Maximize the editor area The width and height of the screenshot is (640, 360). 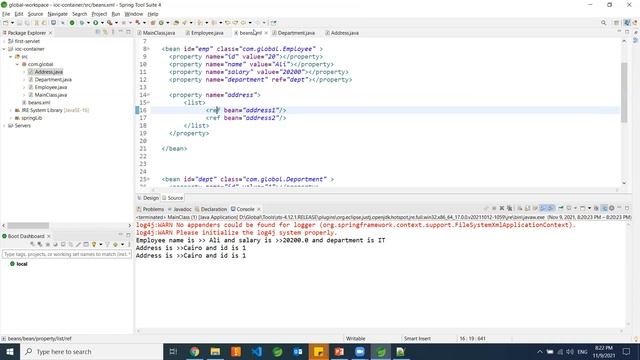click(627, 32)
